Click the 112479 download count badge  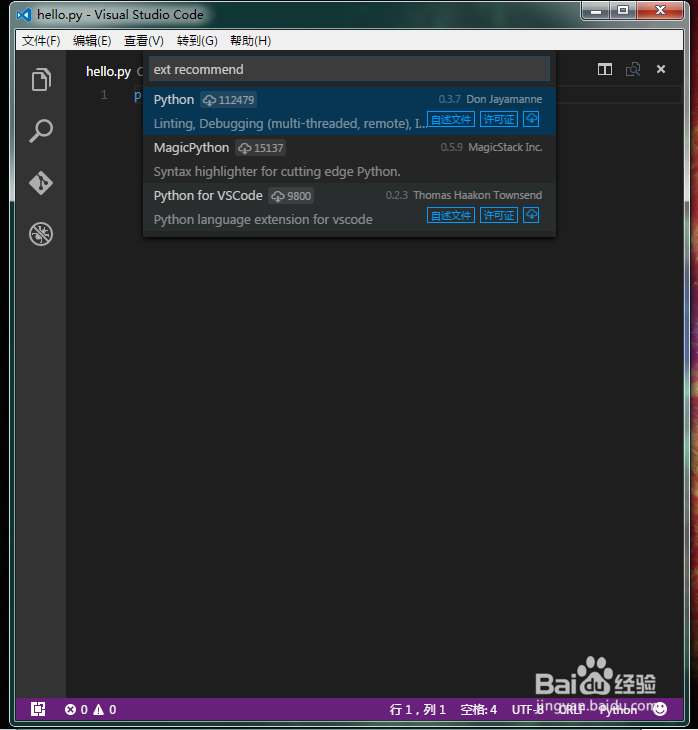tap(229, 100)
